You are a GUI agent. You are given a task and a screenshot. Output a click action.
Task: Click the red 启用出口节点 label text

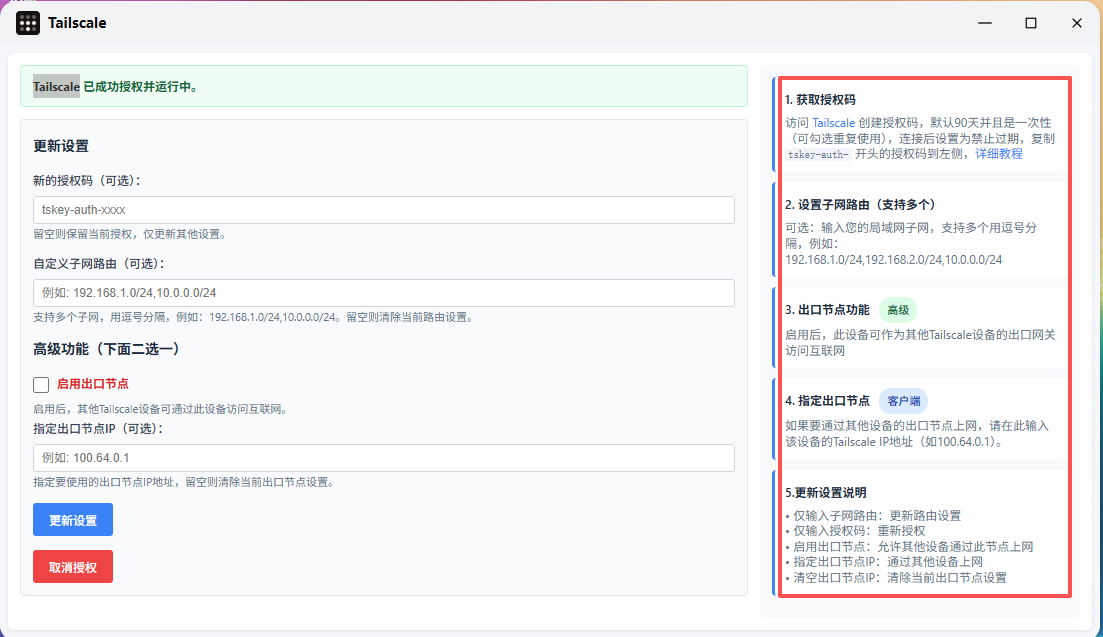tap(92, 384)
